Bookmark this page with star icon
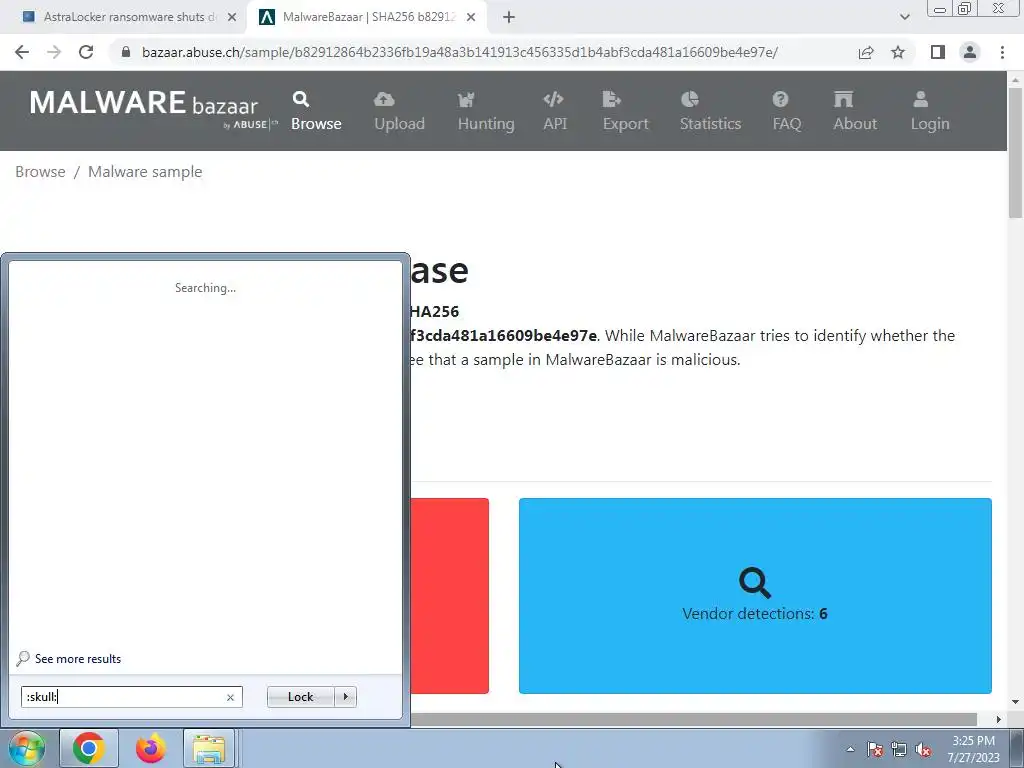1024x768 pixels. (898, 52)
